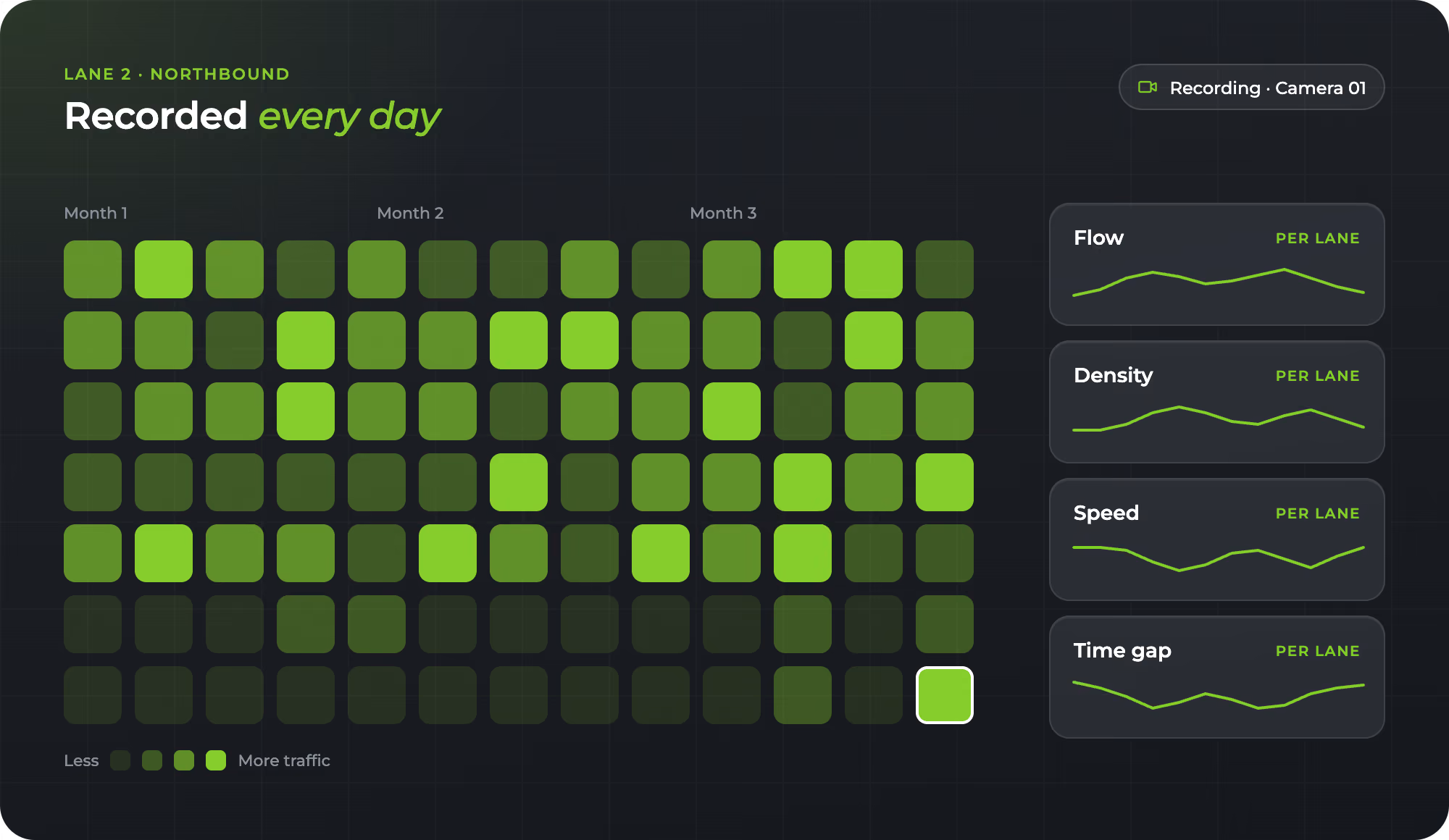Viewport: 1449px width, 840px height.
Task: Click PER LANE label in Flow card
Action: pos(1317,238)
